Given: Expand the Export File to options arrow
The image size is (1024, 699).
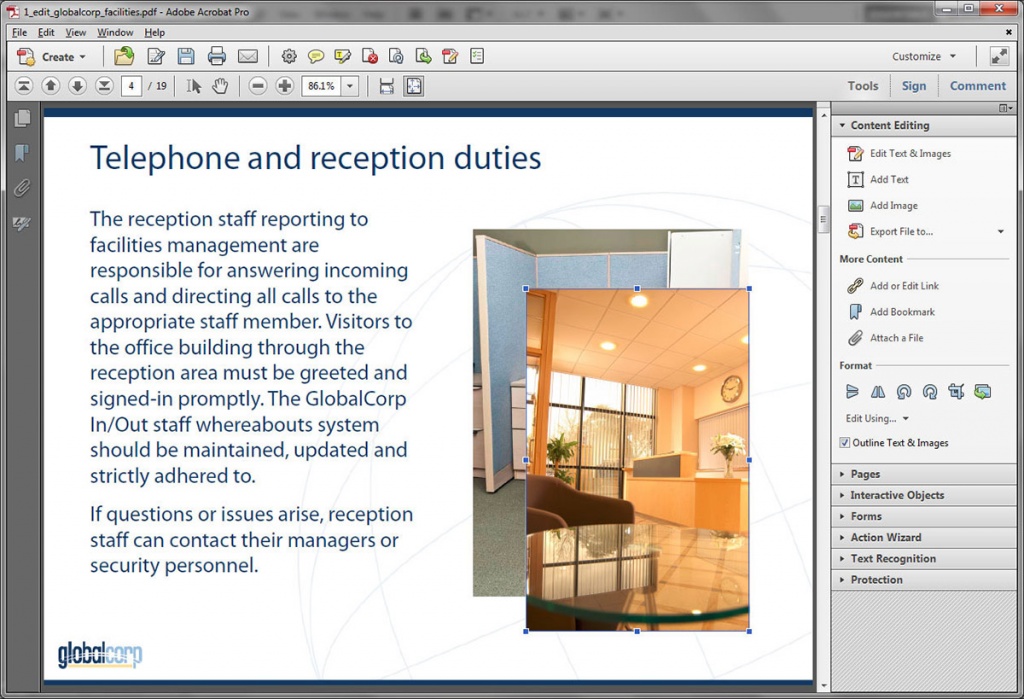Looking at the screenshot, I should 1000,231.
